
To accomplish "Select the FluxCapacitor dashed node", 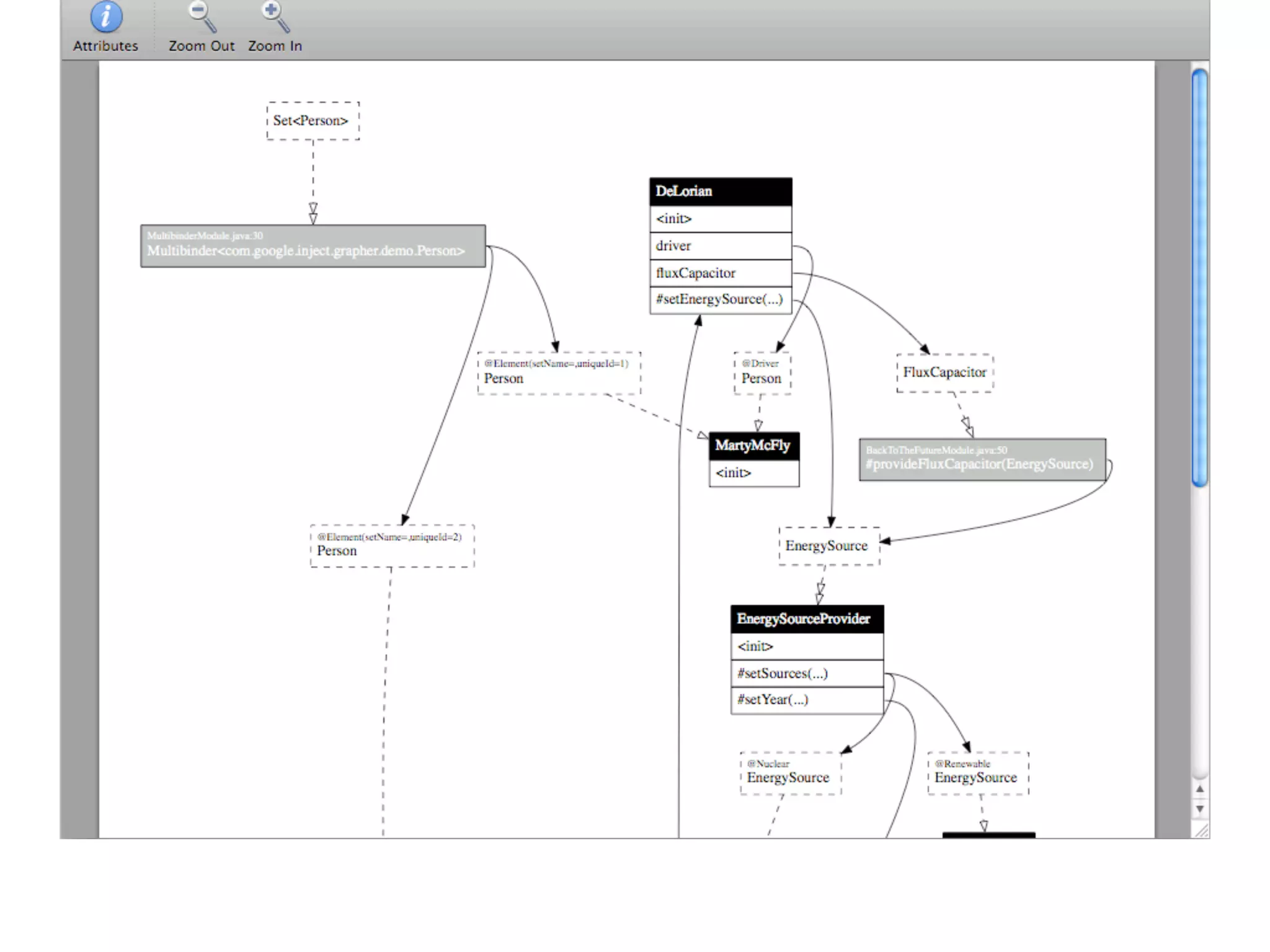I will [x=944, y=372].
